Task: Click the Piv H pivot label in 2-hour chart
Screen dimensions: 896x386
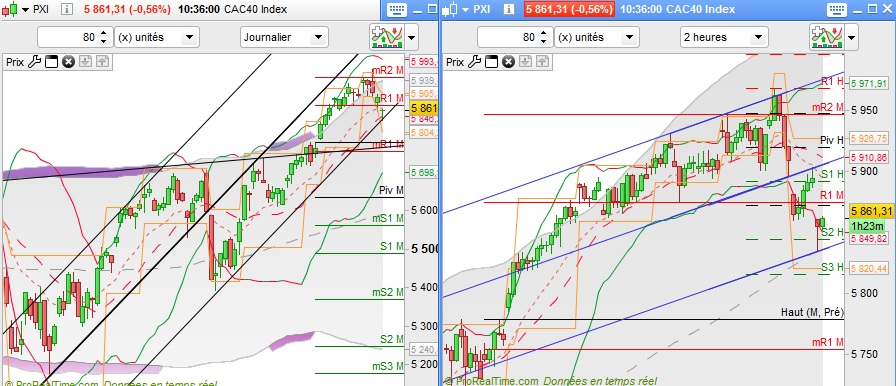Action: [832, 140]
